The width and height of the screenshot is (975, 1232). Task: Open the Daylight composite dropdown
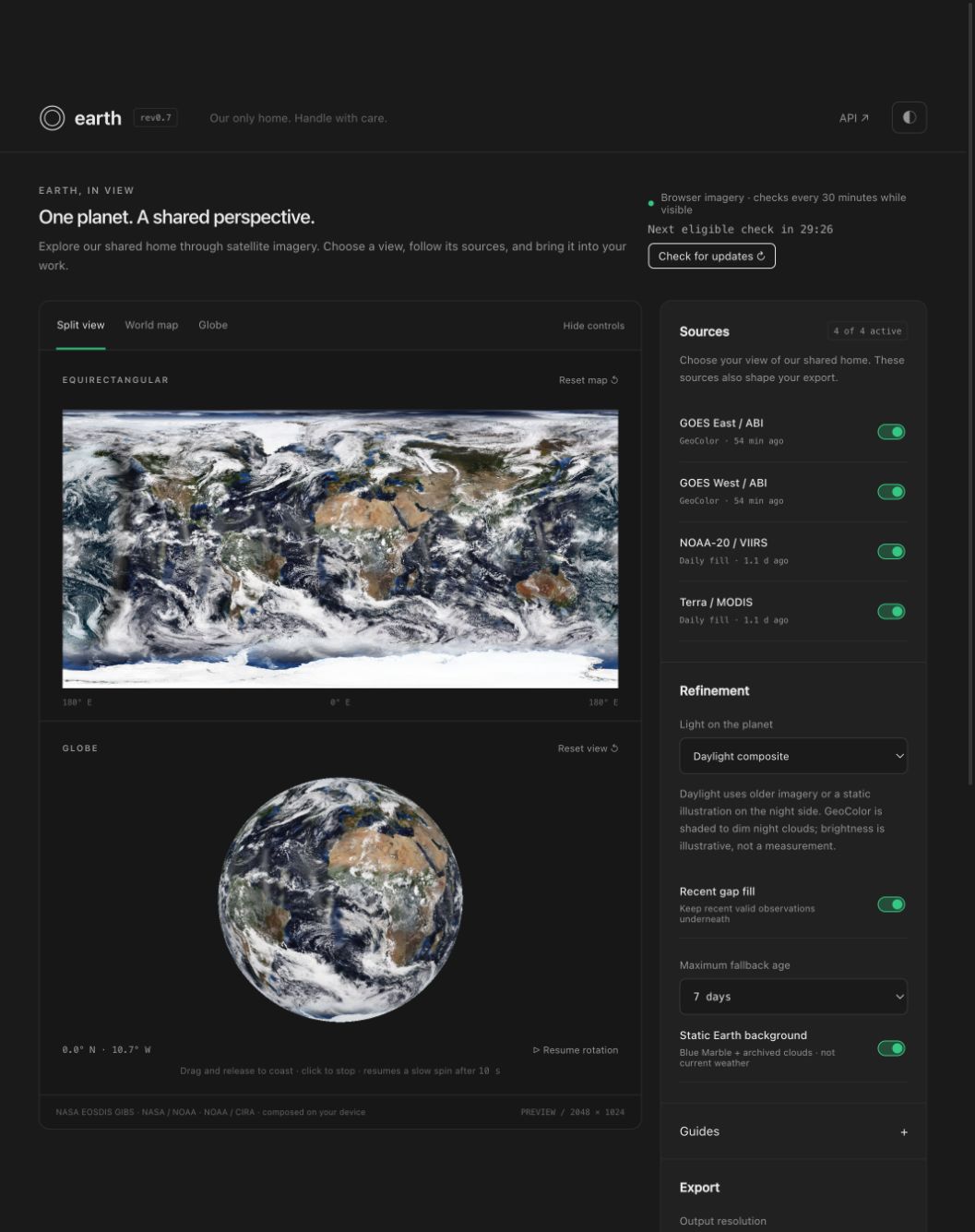coord(793,756)
